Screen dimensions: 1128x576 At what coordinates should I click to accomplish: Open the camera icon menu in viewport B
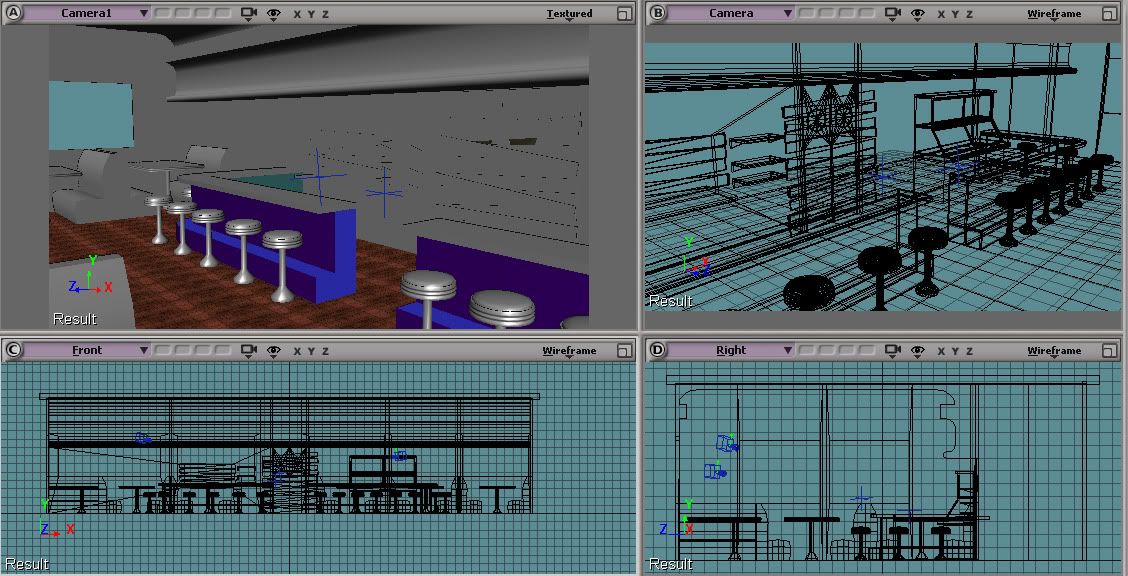point(893,13)
